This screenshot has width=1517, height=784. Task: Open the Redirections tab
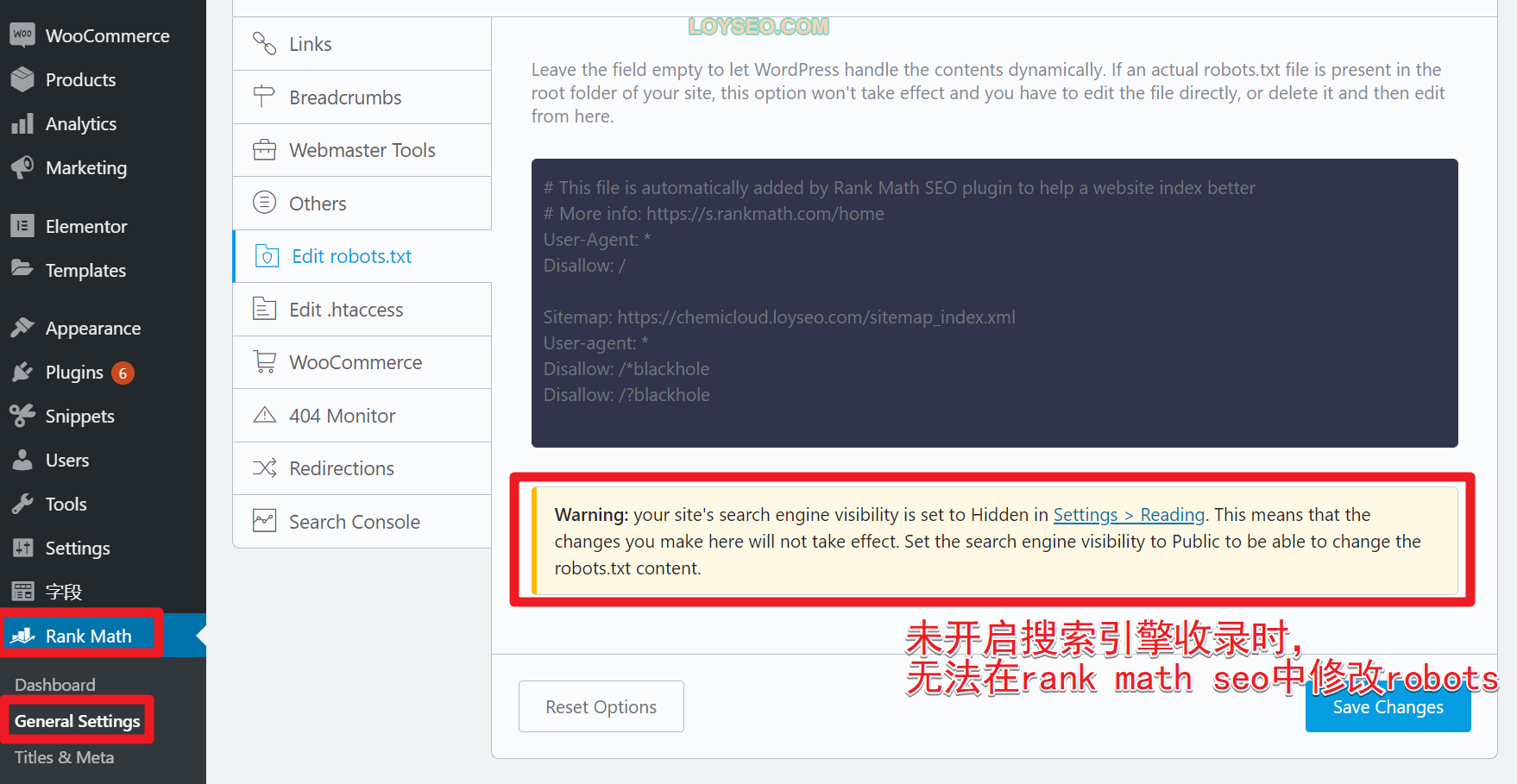coord(362,468)
